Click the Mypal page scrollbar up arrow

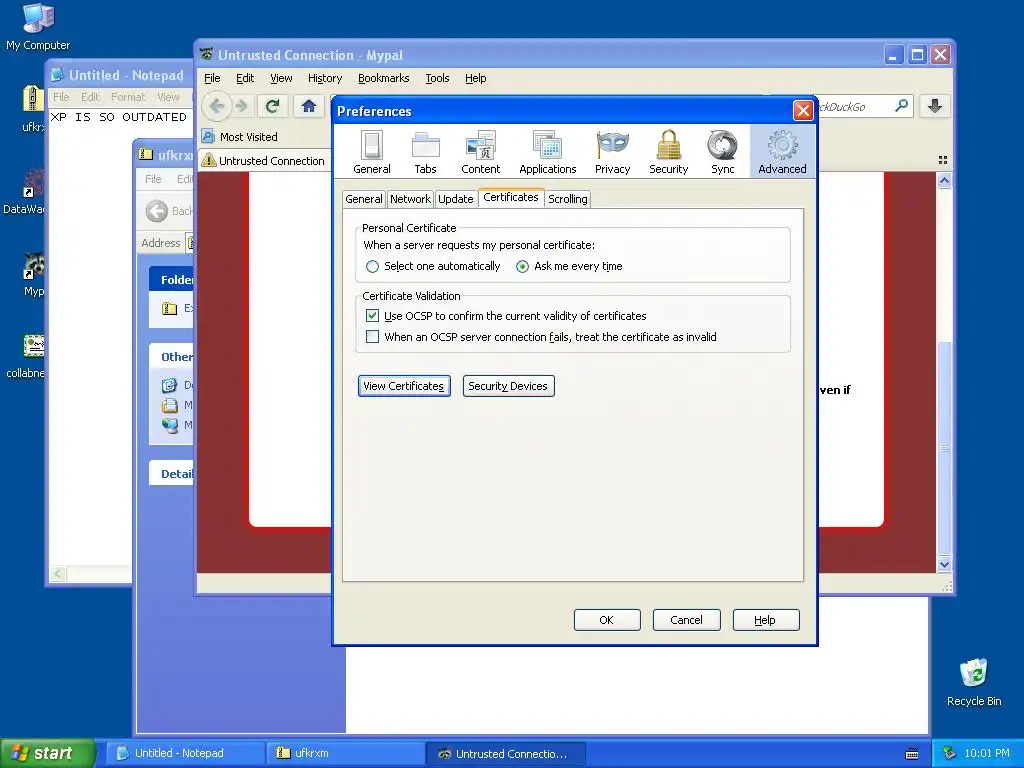(944, 181)
